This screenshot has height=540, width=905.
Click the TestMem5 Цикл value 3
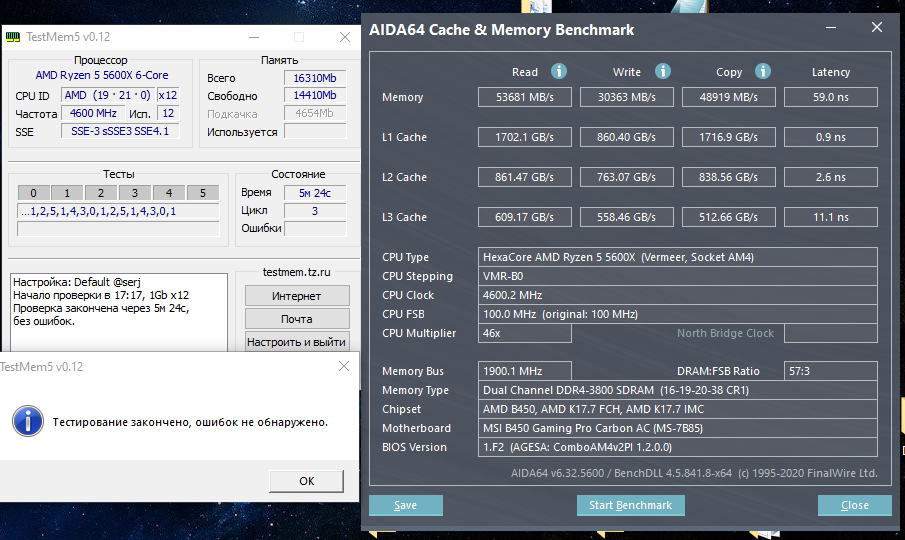tap(315, 211)
